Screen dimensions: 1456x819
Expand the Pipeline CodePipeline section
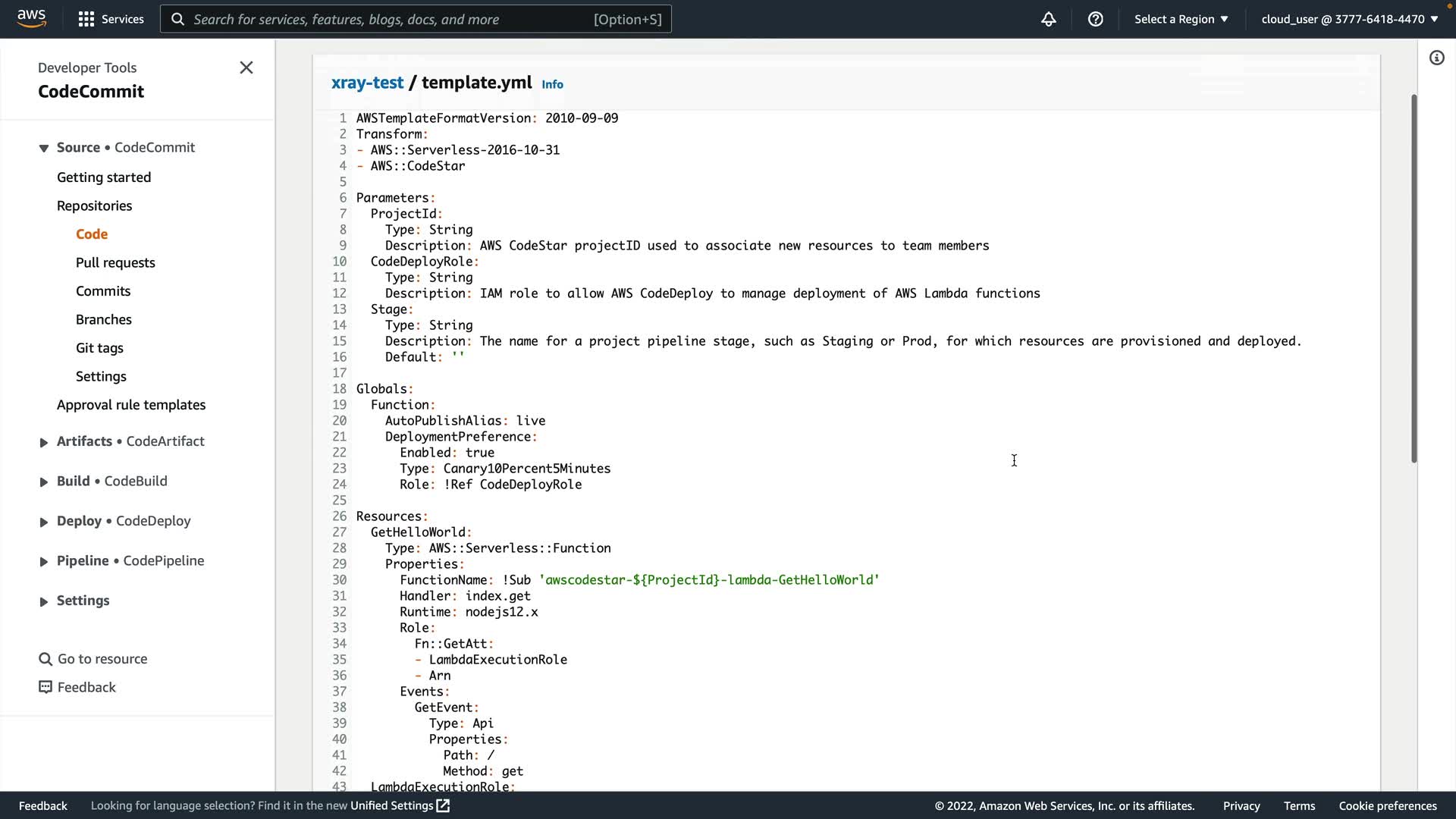tap(43, 561)
